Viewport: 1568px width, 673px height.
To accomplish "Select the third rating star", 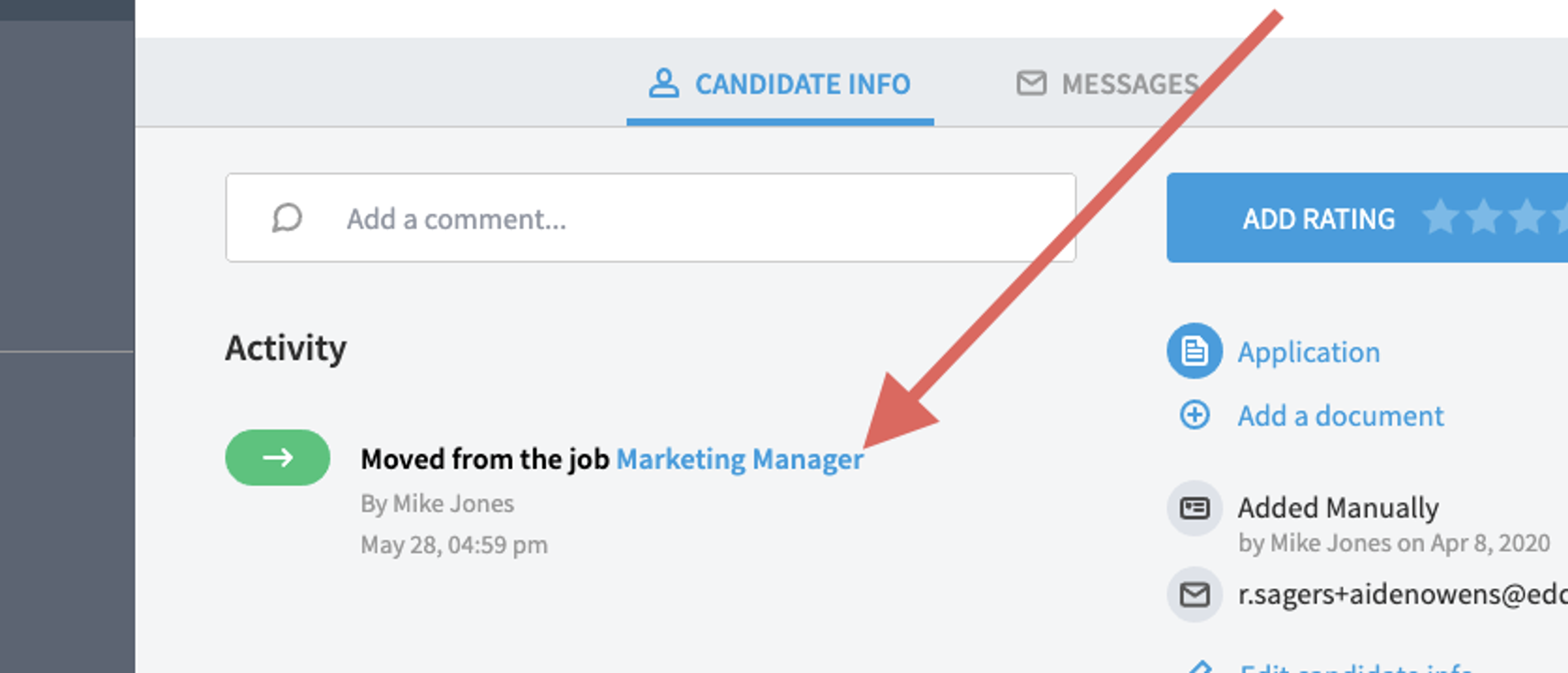I will click(x=1527, y=217).
